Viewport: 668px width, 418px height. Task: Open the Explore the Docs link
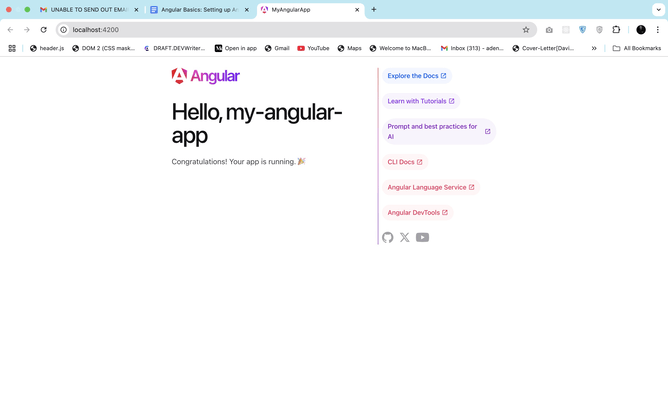click(417, 76)
